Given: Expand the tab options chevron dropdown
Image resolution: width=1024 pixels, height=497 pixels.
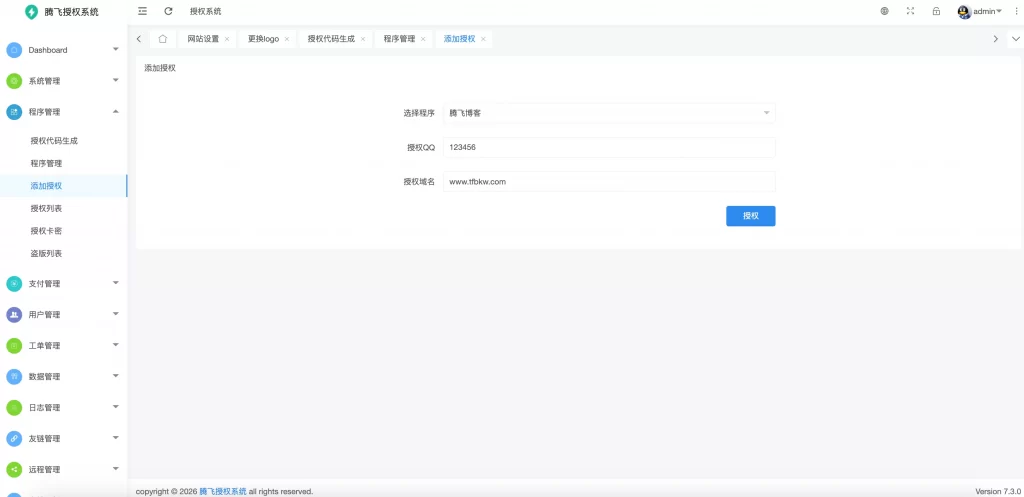Looking at the screenshot, I should point(1016,39).
